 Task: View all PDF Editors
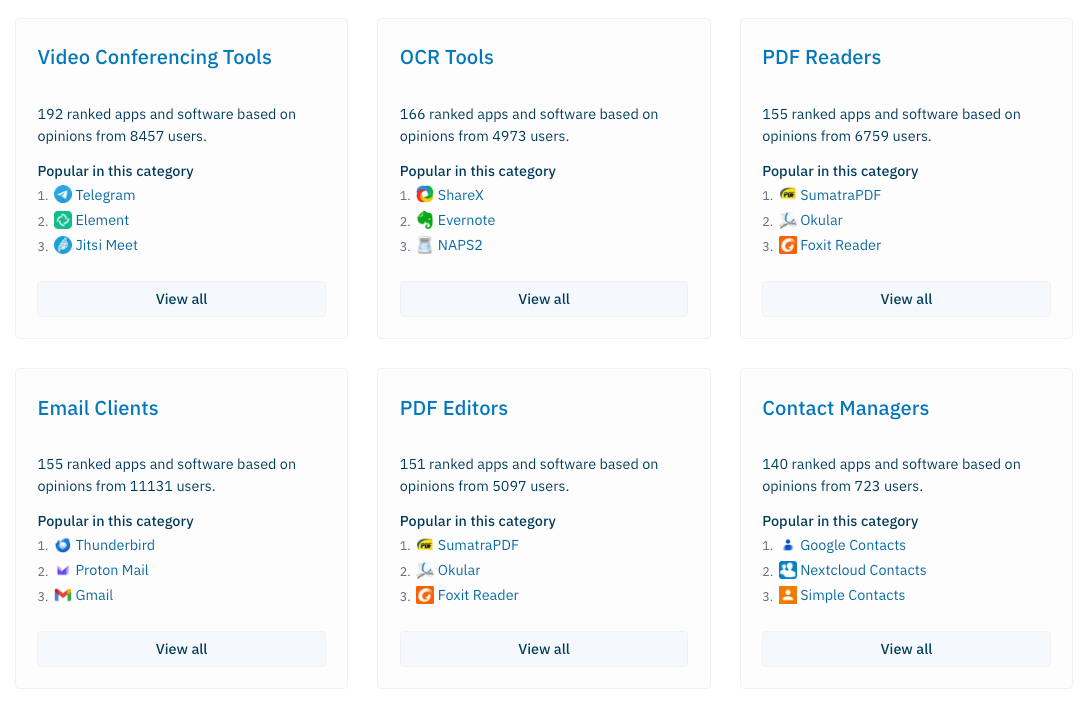pos(544,649)
